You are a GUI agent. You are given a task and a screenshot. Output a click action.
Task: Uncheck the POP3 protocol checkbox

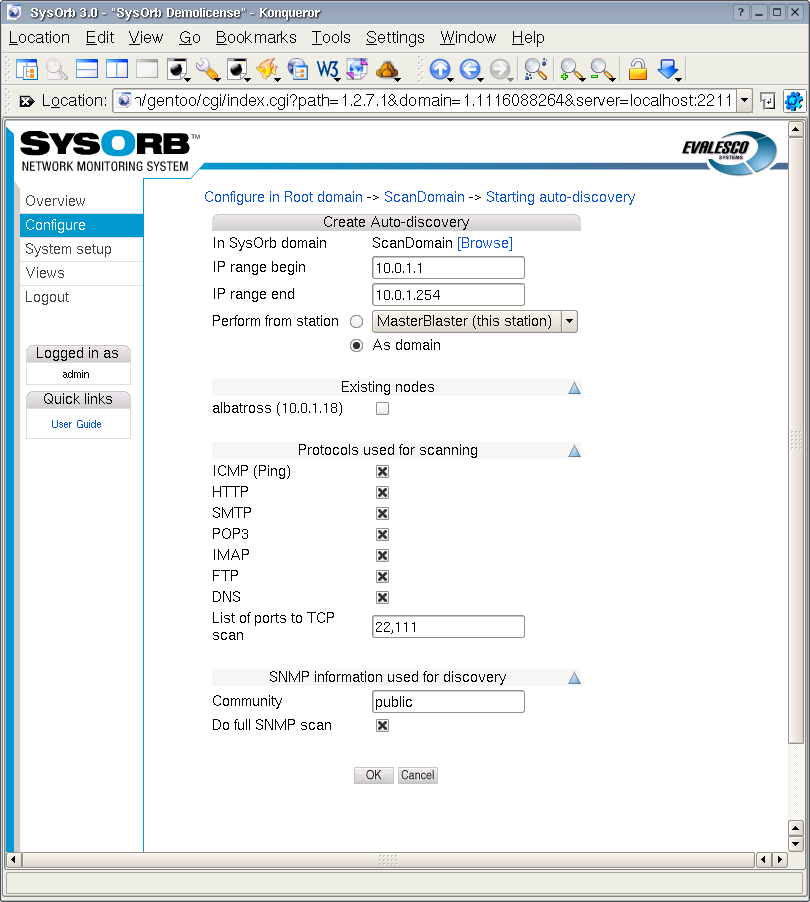tap(382, 534)
